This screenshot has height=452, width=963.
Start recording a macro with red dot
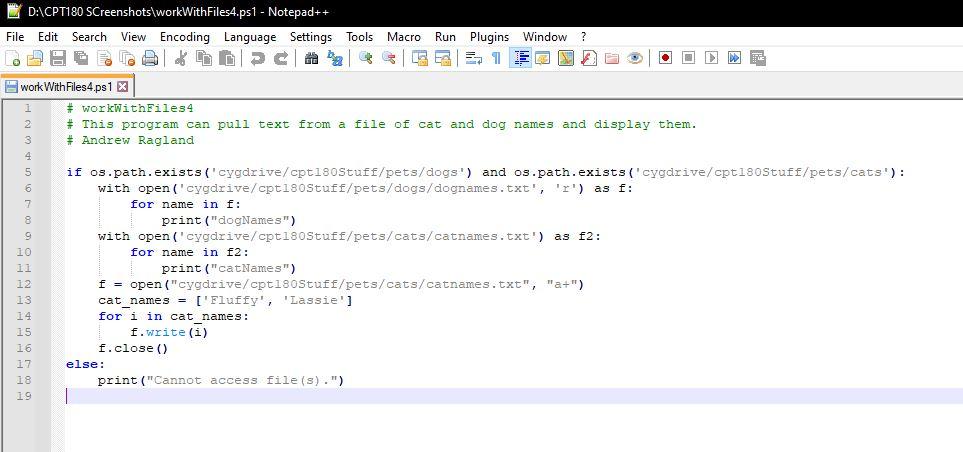tap(666, 58)
